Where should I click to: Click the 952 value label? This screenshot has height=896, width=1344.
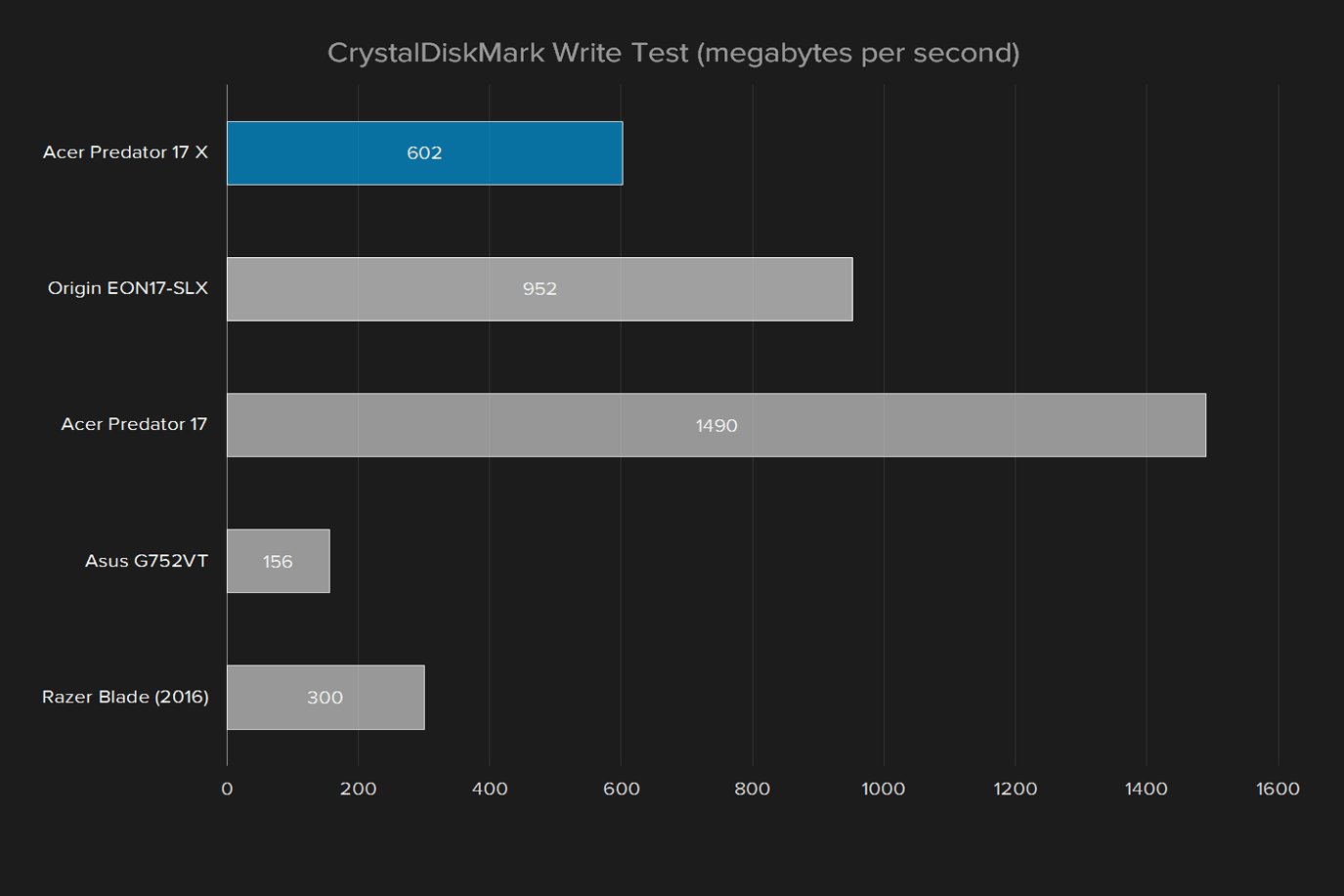tap(540, 289)
